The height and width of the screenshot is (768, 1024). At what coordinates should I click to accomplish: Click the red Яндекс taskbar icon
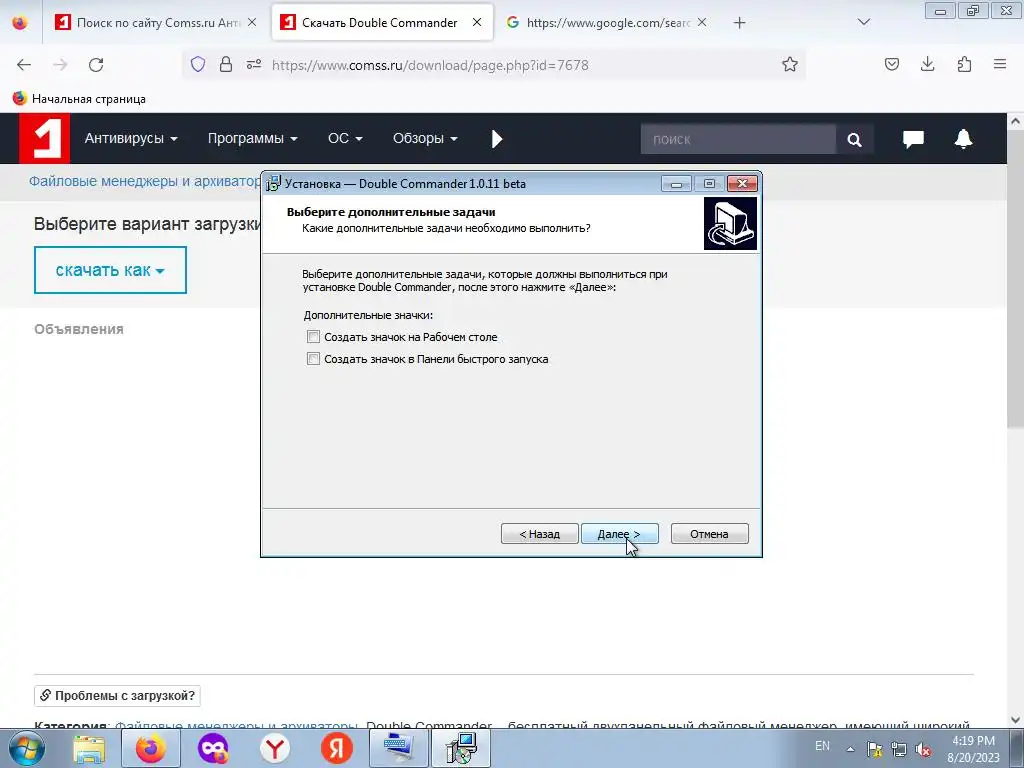(337, 748)
